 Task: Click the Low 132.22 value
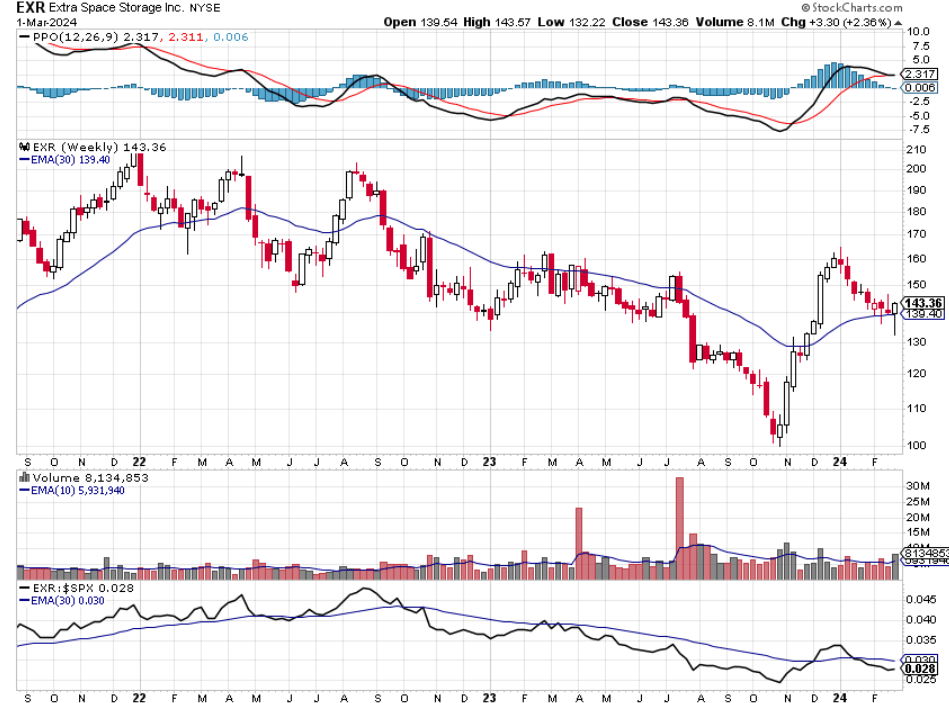[x=571, y=22]
